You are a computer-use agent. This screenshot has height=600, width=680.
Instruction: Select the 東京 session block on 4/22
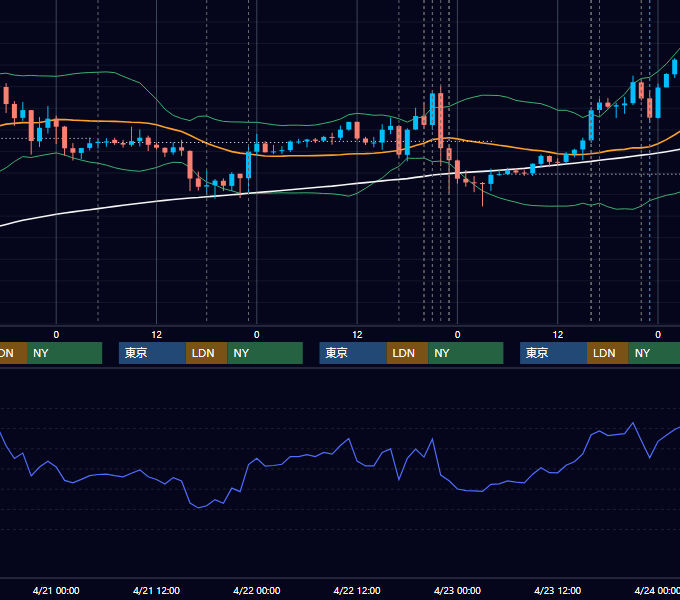pyautogui.click(x=353, y=353)
